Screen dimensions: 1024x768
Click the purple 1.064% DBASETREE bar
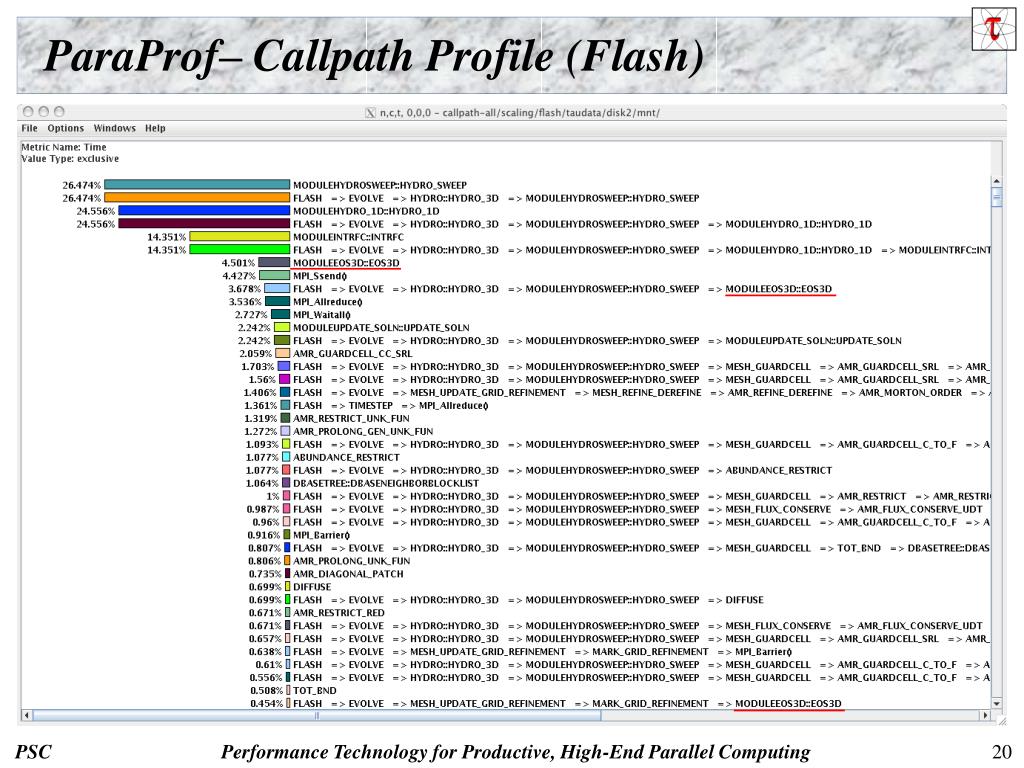(286, 483)
